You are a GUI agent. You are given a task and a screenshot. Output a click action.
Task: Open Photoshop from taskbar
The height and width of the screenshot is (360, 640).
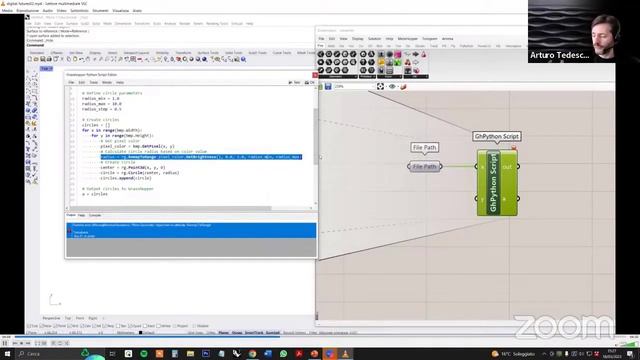point(206,354)
